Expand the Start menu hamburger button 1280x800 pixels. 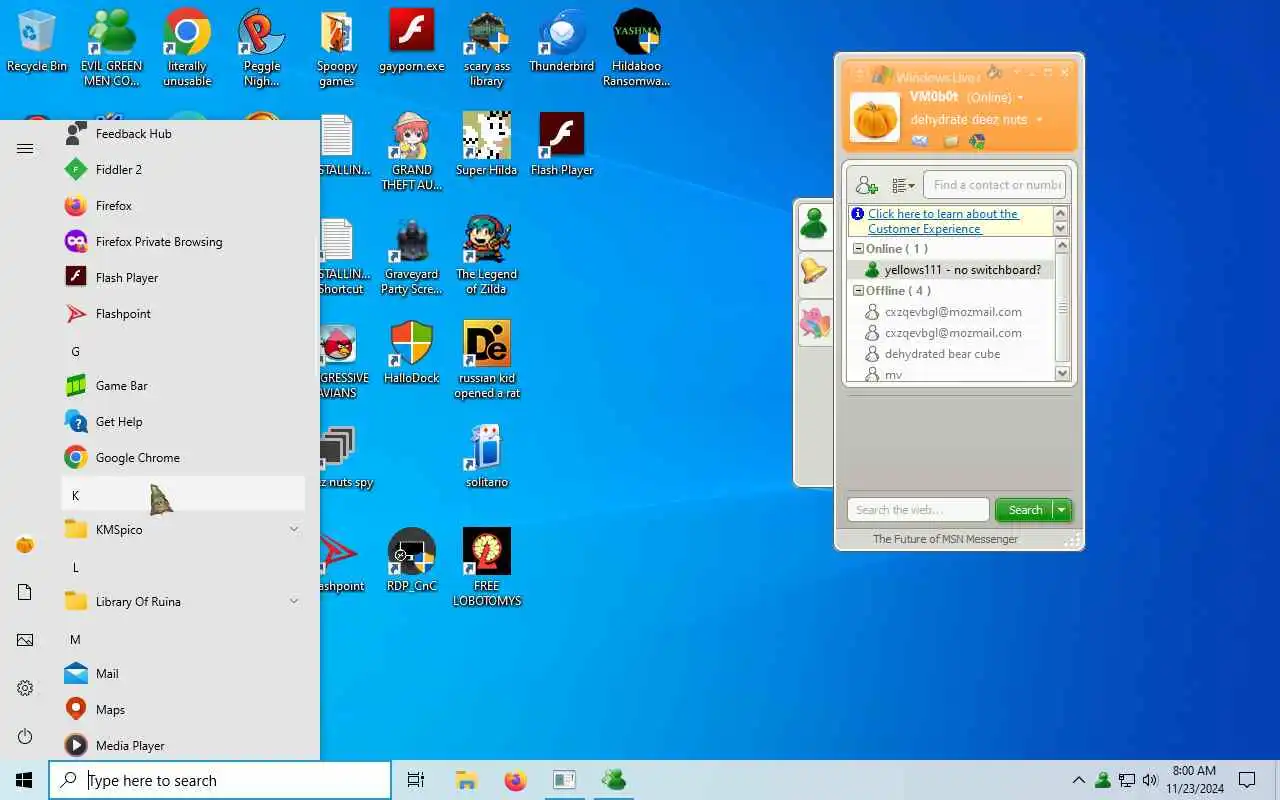click(25, 148)
